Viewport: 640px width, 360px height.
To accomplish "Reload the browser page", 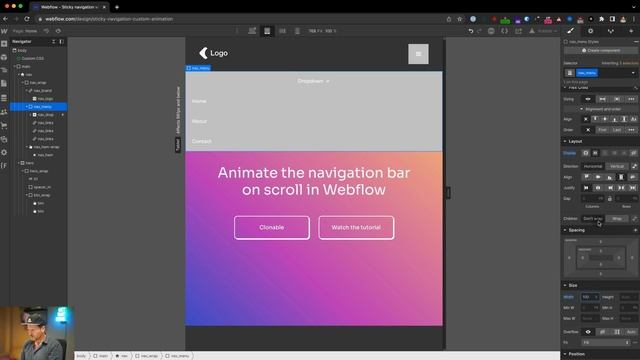I will [27, 19].
